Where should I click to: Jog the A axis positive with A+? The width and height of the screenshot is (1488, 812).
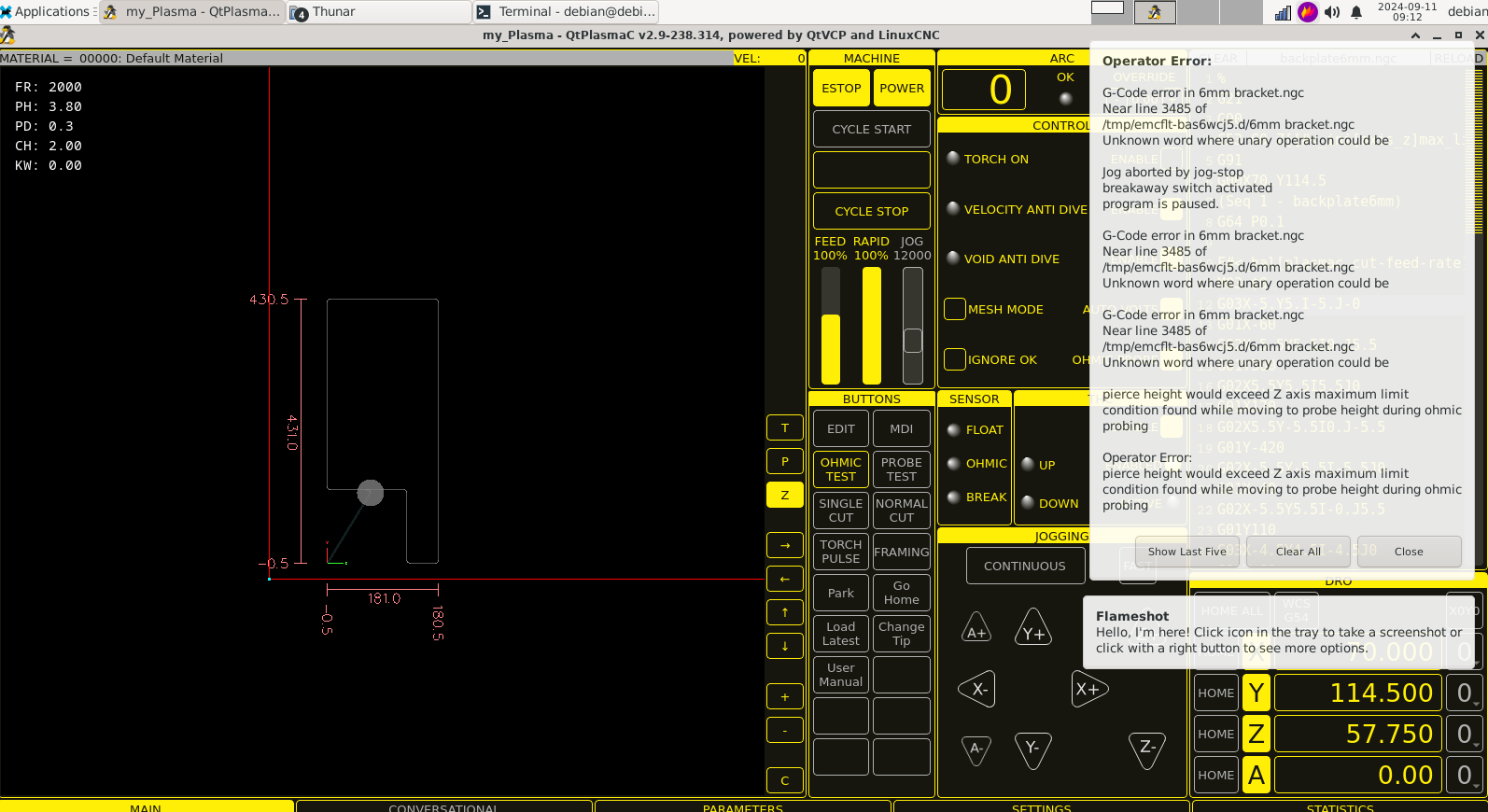(976, 628)
